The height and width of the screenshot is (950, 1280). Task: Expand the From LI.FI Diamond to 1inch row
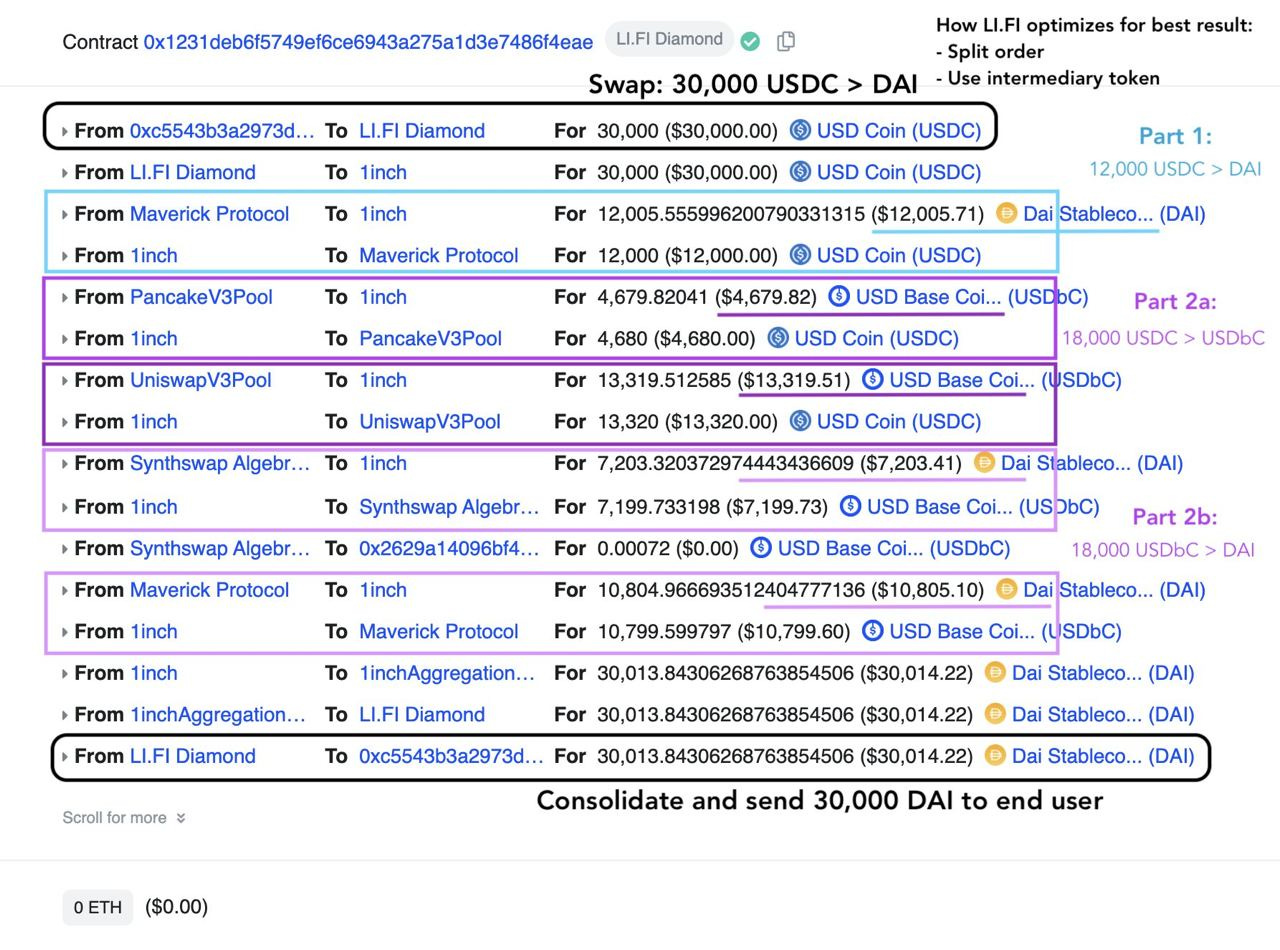65,173
